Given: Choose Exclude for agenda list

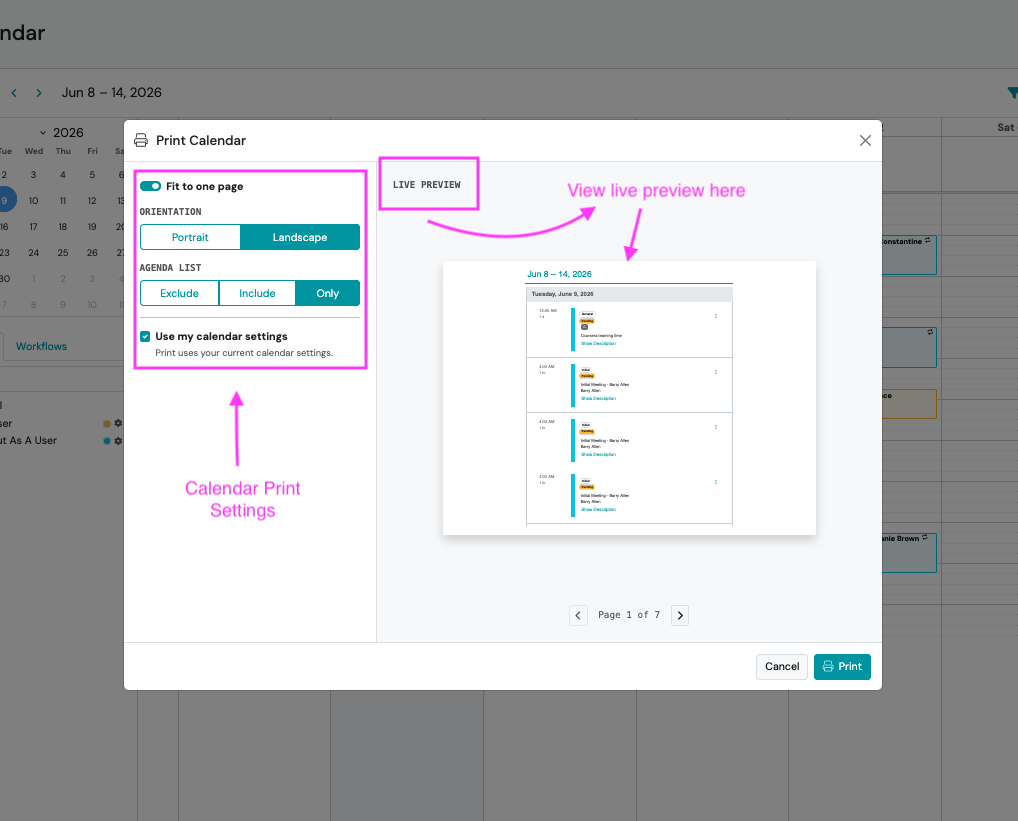Looking at the screenshot, I should tap(179, 293).
